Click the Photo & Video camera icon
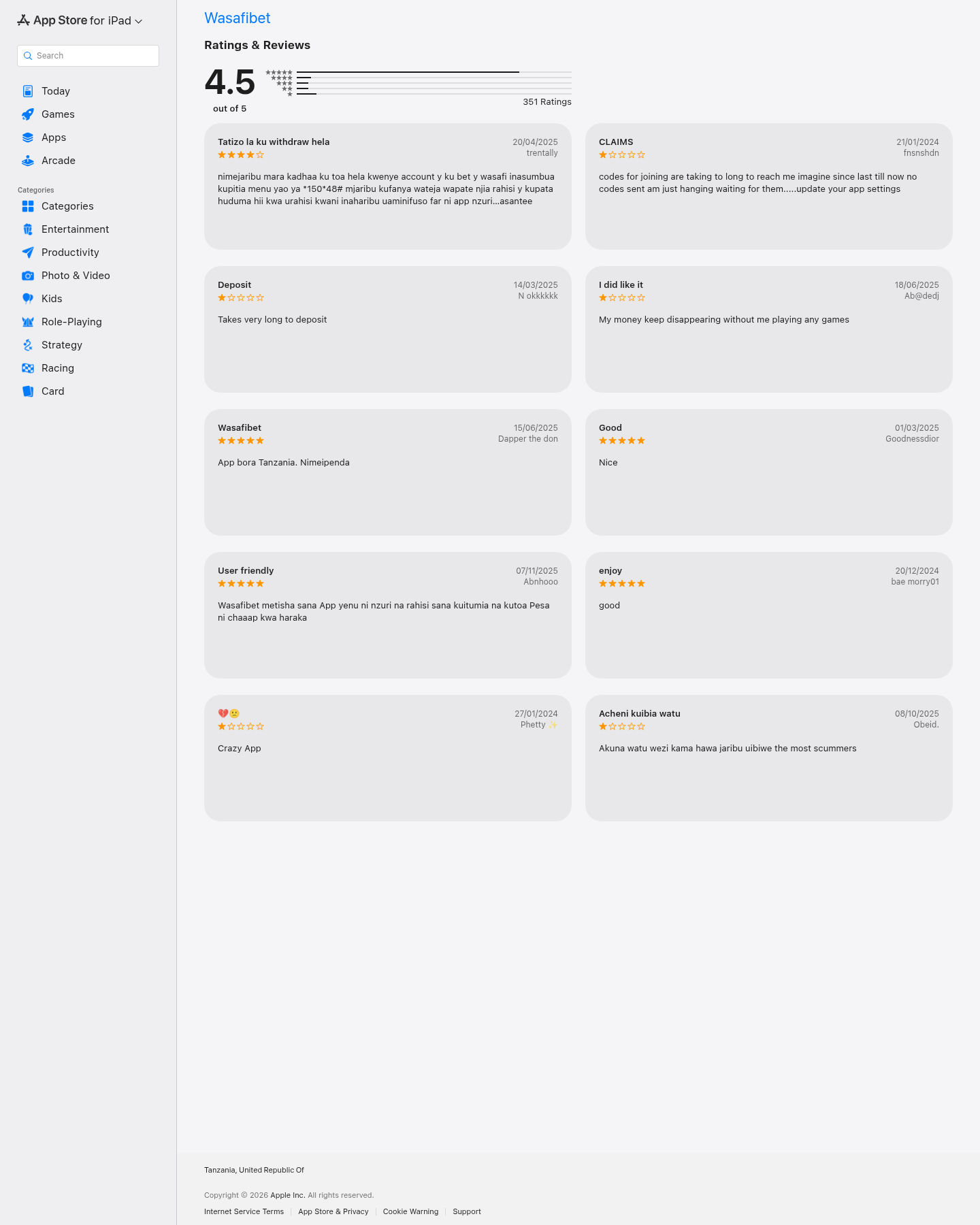980x1225 pixels. (x=28, y=276)
